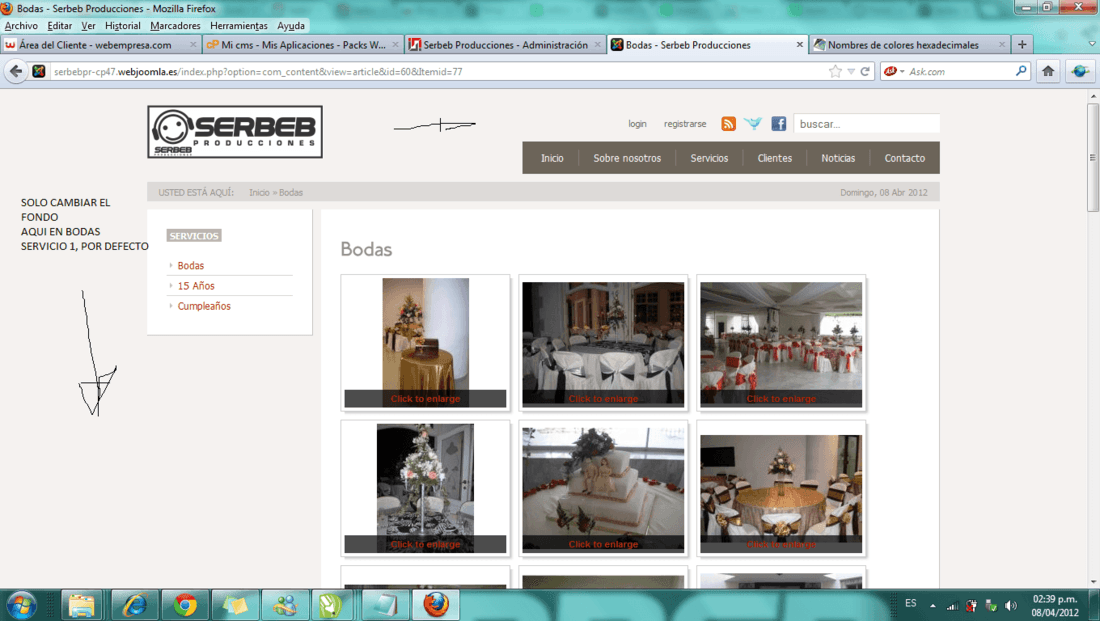Open Servicios navigation item
1100x621 pixels.
709,158
